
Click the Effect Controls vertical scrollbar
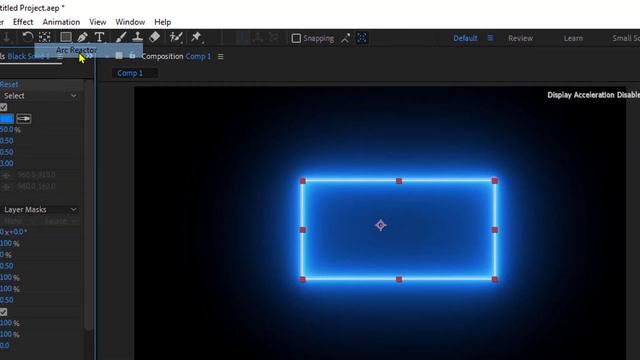point(88,204)
